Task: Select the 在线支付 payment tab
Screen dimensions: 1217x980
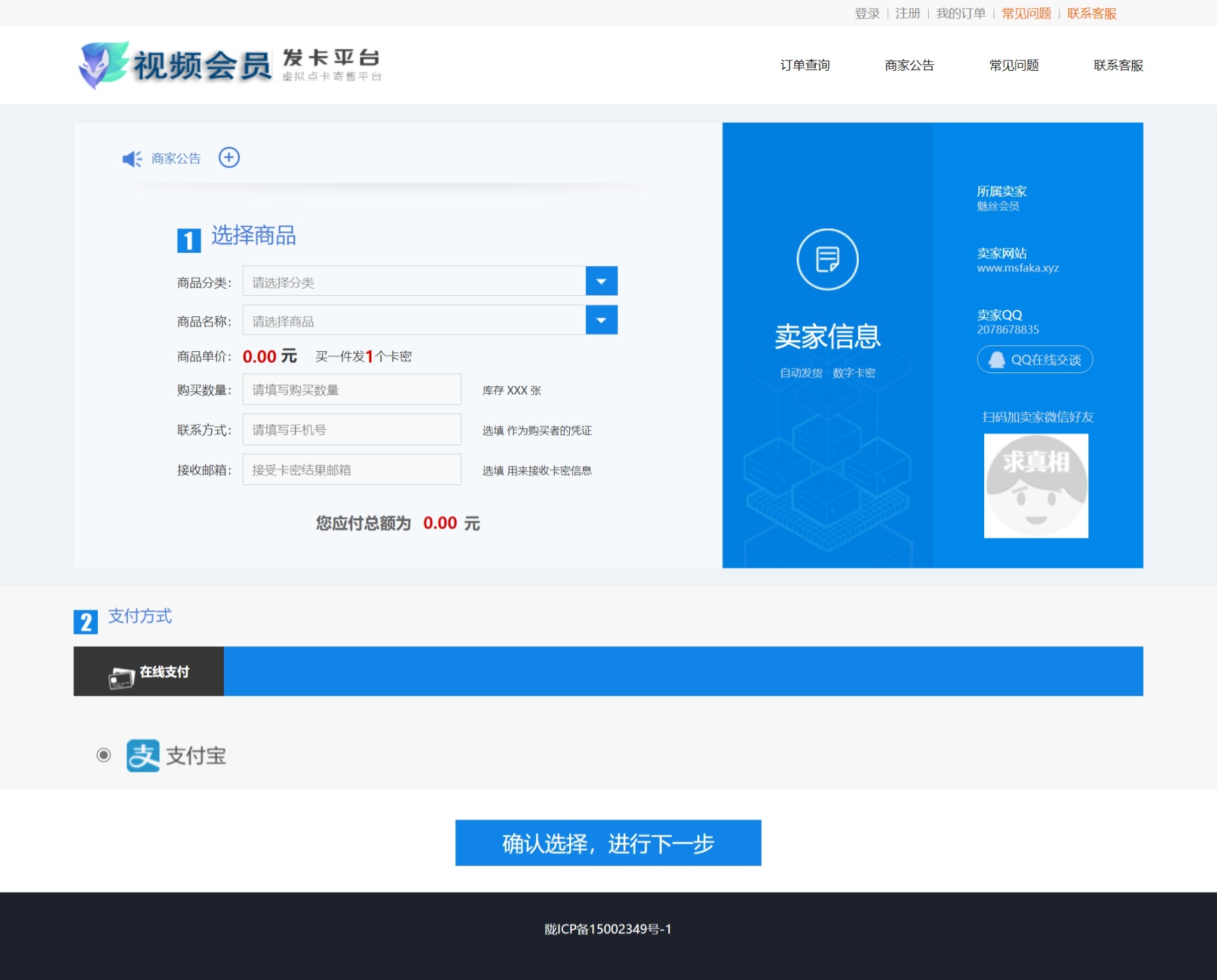Action: pyautogui.click(x=149, y=671)
